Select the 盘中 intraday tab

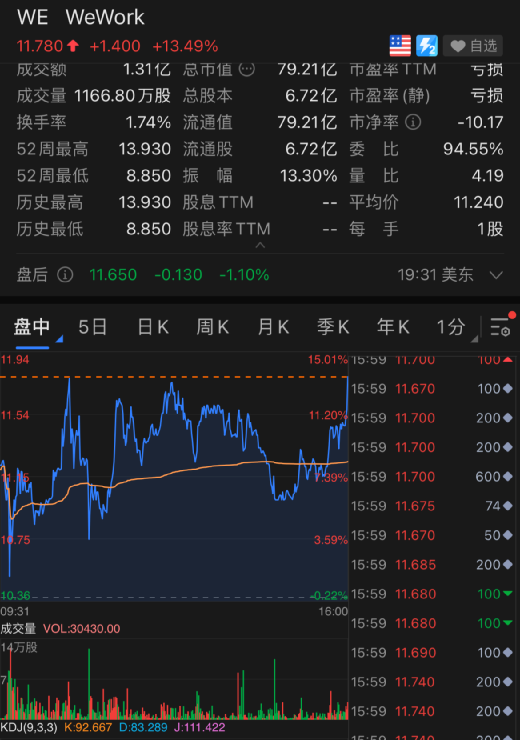coord(32,327)
